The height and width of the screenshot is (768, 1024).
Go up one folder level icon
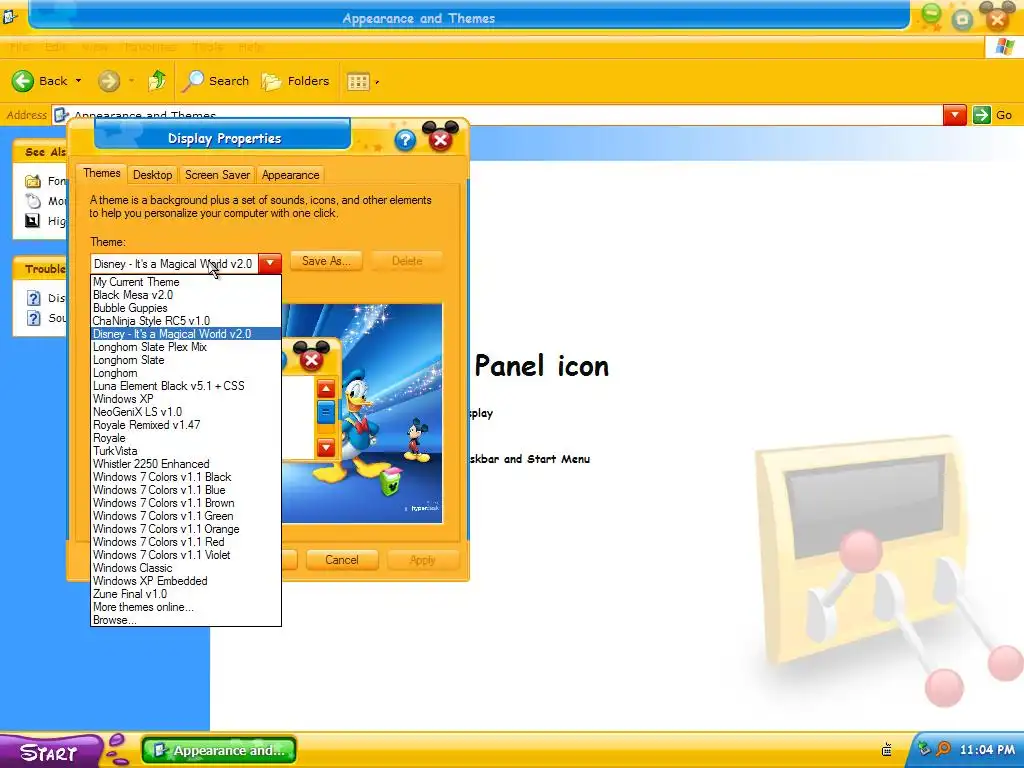[x=157, y=80]
